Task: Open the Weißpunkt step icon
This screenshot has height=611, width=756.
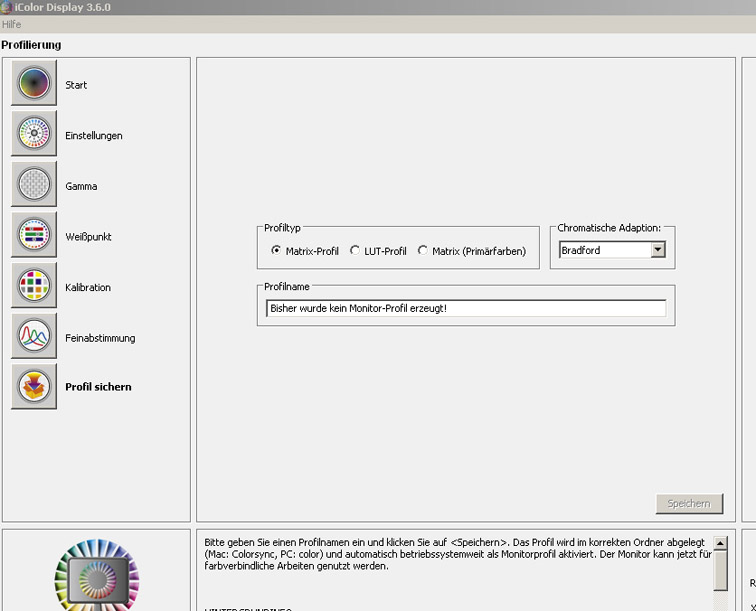Action: [34, 236]
